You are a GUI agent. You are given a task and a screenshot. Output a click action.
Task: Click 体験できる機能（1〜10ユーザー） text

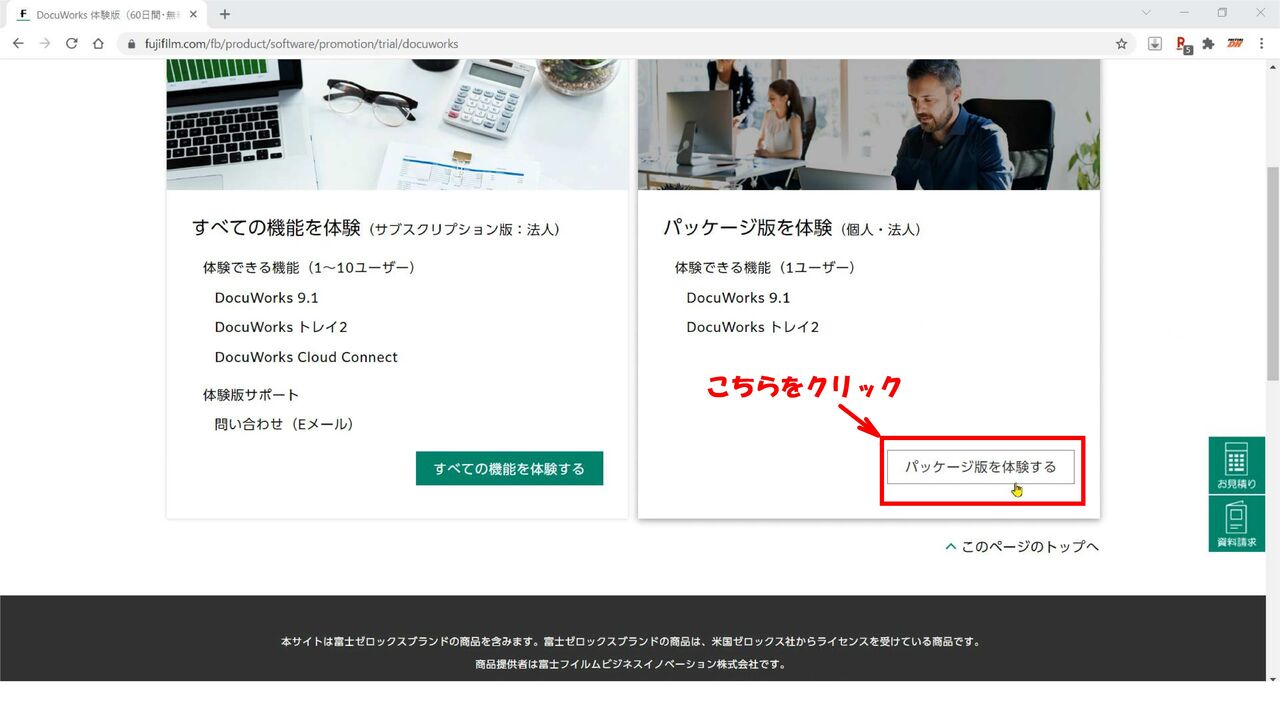click(x=309, y=268)
